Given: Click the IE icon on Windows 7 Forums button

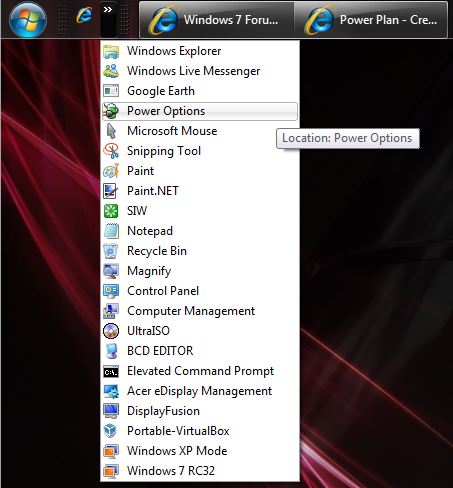Looking at the screenshot, I should tap(163, 20).
